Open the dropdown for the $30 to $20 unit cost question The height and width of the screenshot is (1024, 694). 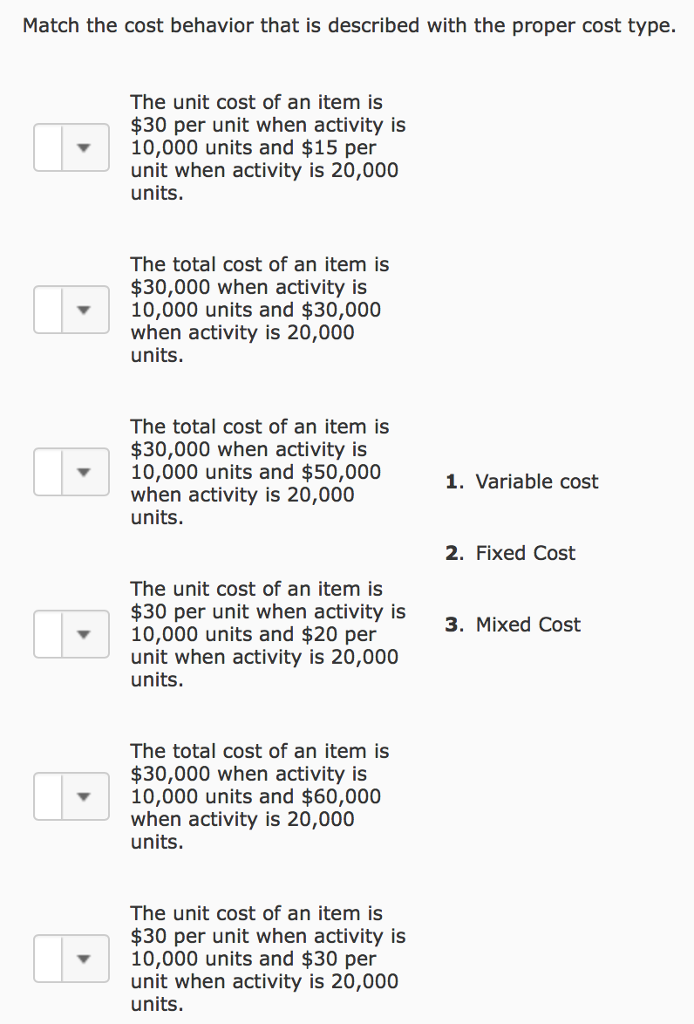(71, 633)
